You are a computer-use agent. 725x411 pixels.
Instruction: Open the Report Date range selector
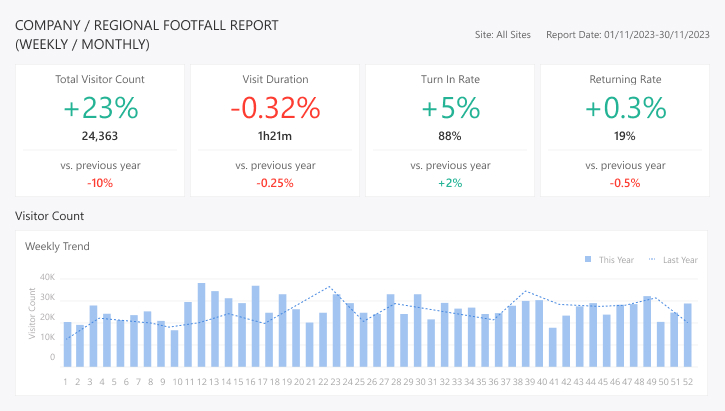[627, 35]
